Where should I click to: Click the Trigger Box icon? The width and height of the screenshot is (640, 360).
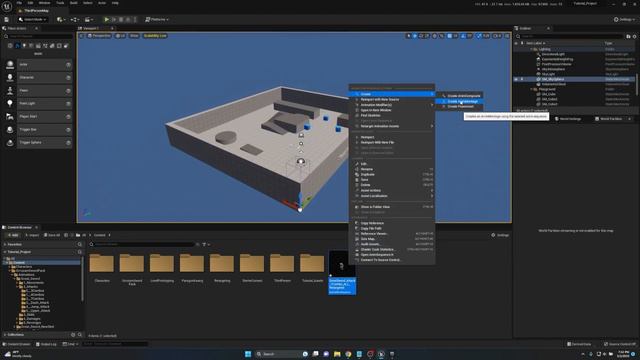tap(10, 129)
